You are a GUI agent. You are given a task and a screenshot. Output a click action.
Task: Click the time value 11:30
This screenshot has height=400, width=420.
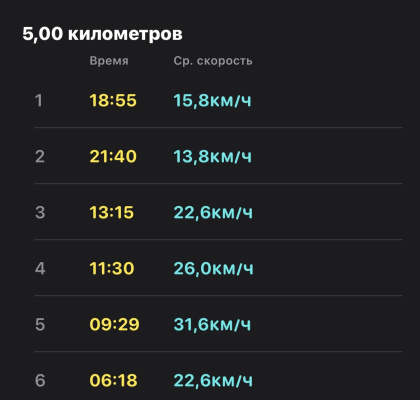pos(112,268)
